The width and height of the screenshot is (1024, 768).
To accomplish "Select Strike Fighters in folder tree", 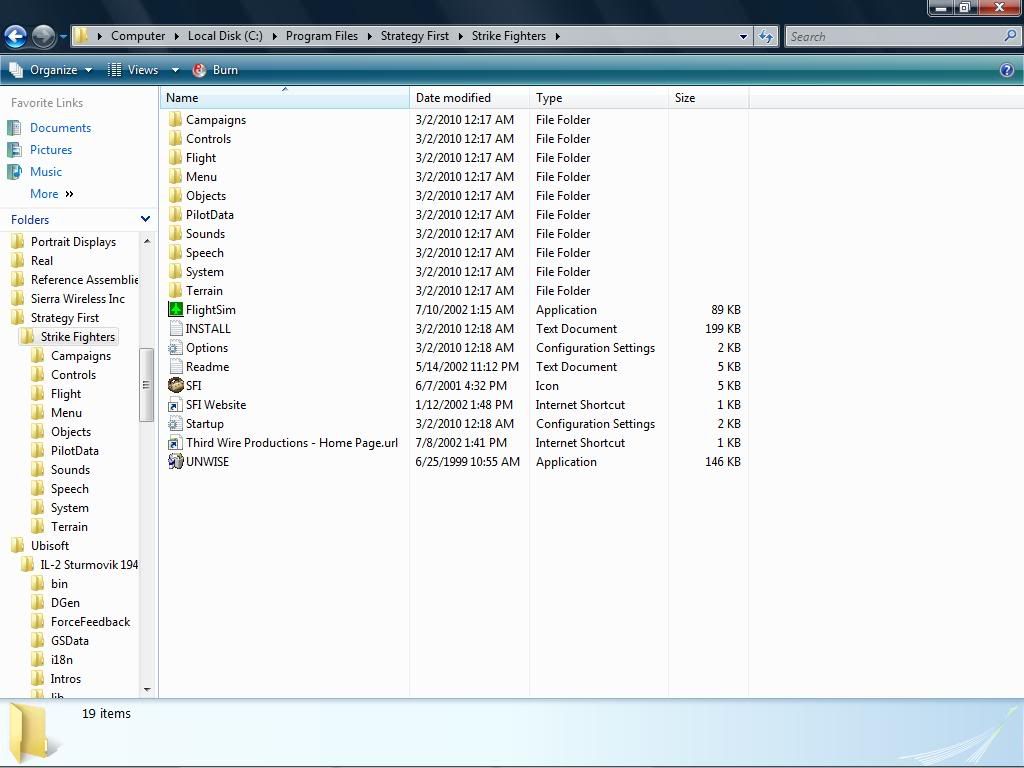I will click(x=78, y=337).
